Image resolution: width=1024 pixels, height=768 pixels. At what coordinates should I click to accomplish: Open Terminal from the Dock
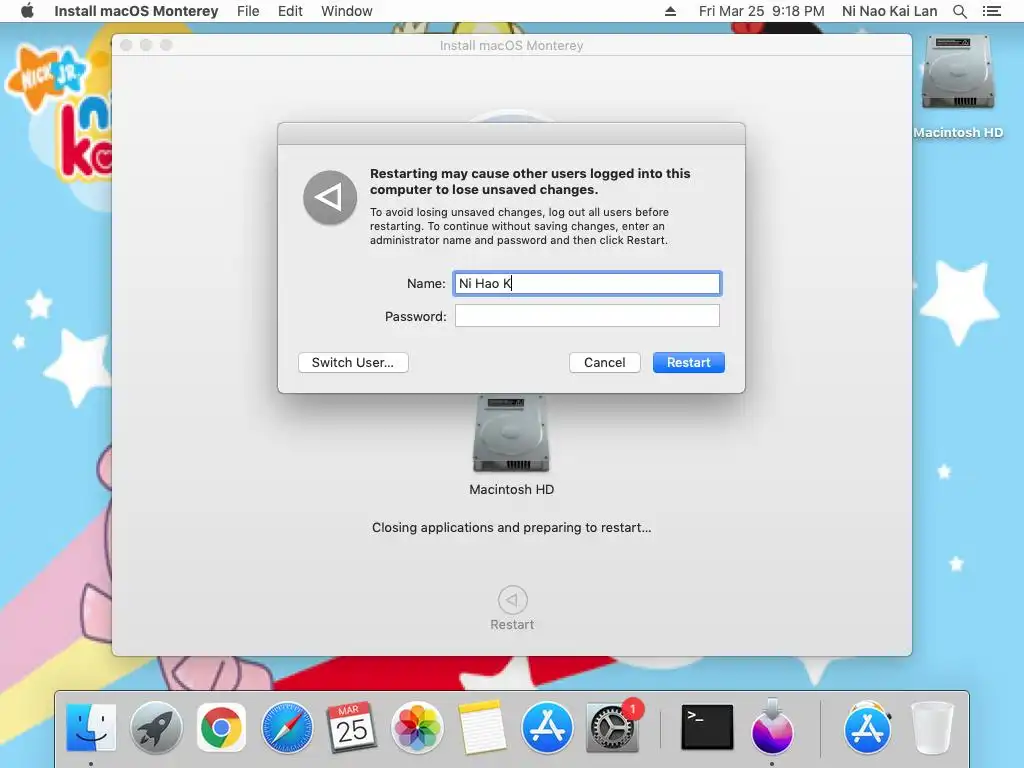[x=707, y=727]
